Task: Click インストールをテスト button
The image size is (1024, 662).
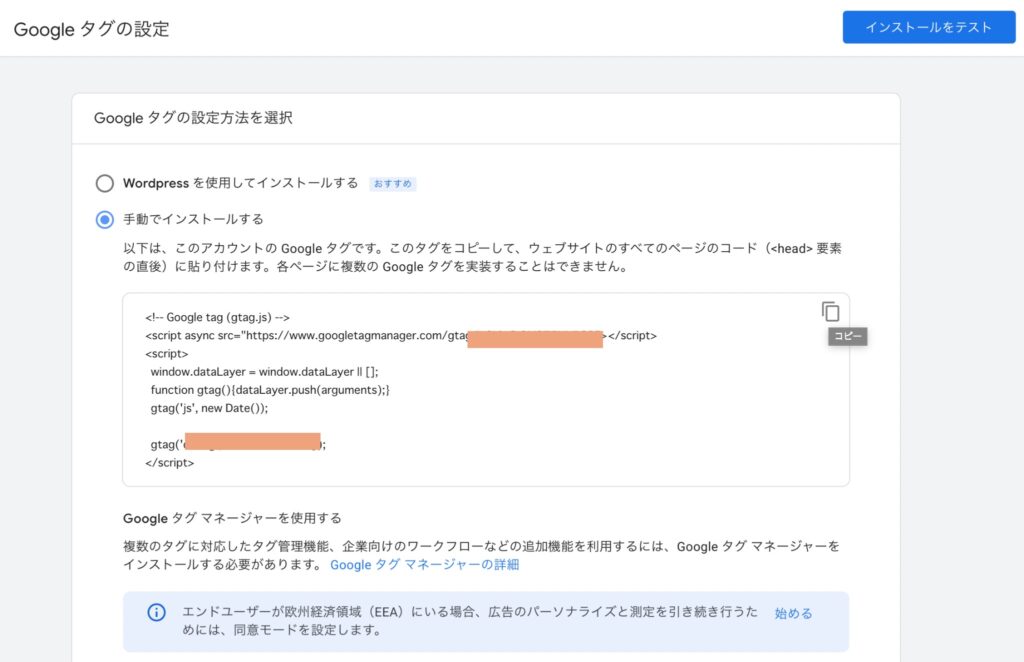Action: (x=929, y=27)
